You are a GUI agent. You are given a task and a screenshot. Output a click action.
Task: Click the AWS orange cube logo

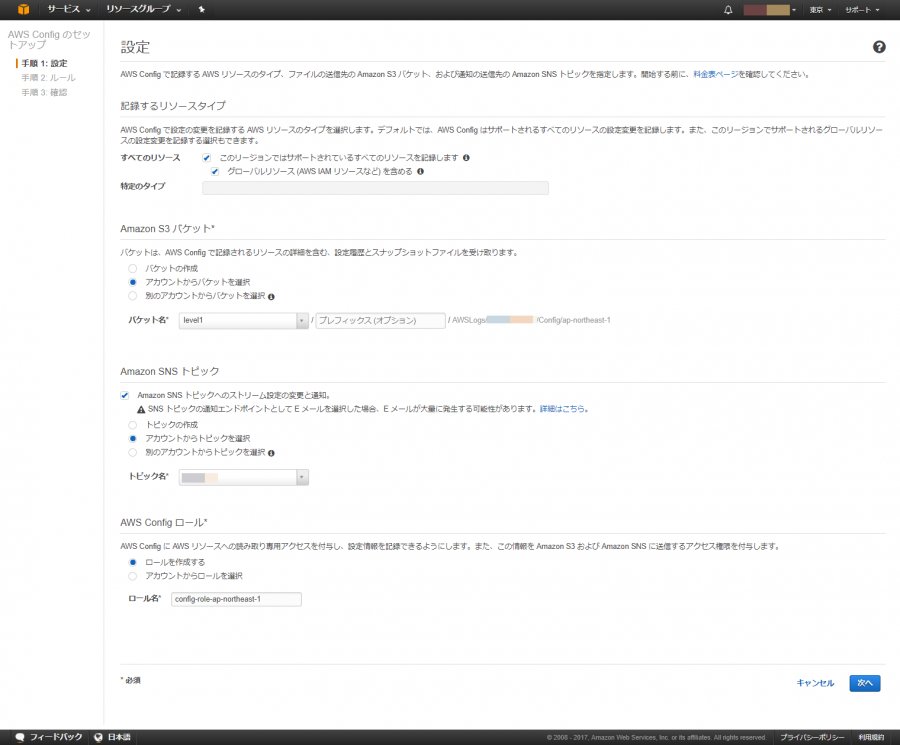pyautogui.click(x=23, y=9)
